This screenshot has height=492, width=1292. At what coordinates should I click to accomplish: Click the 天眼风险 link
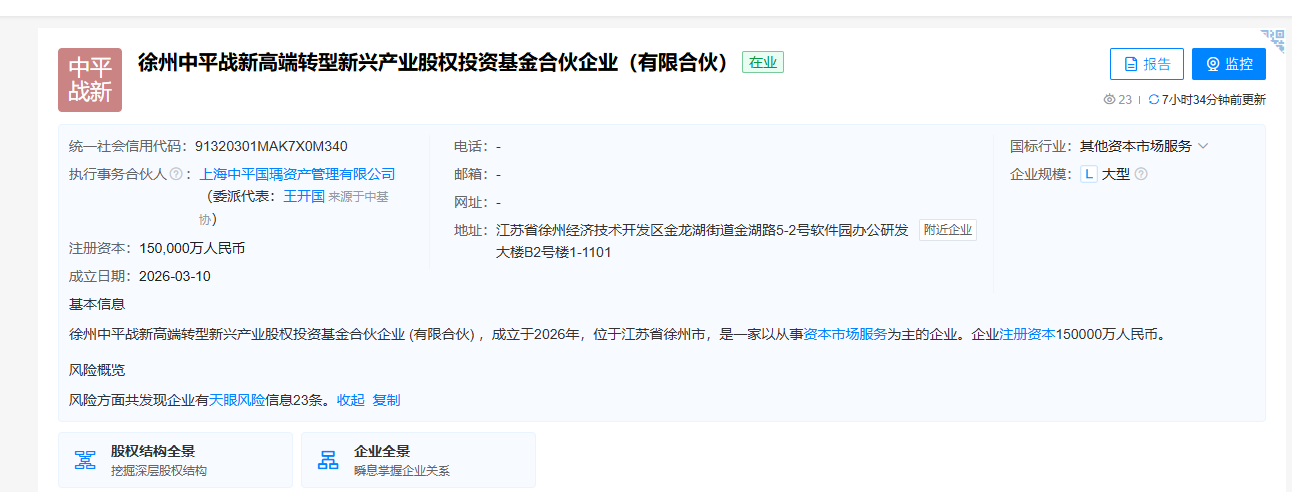pyautogui.click(x=237, y=400)
